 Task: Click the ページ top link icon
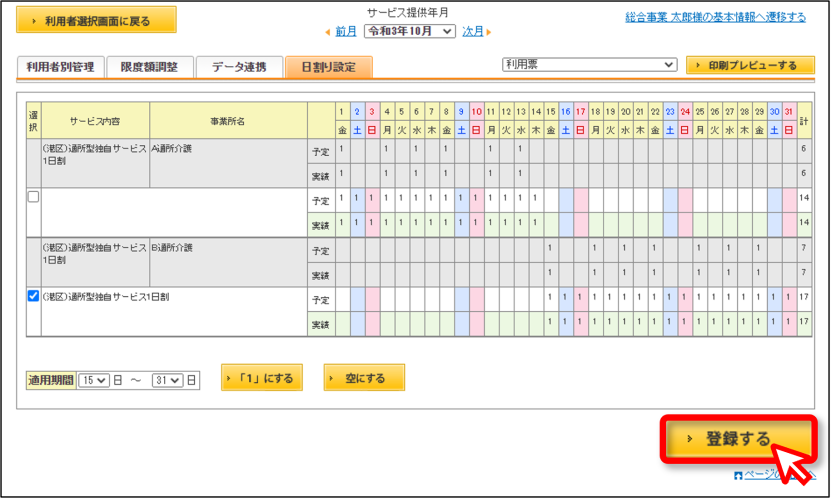point(738,476)
